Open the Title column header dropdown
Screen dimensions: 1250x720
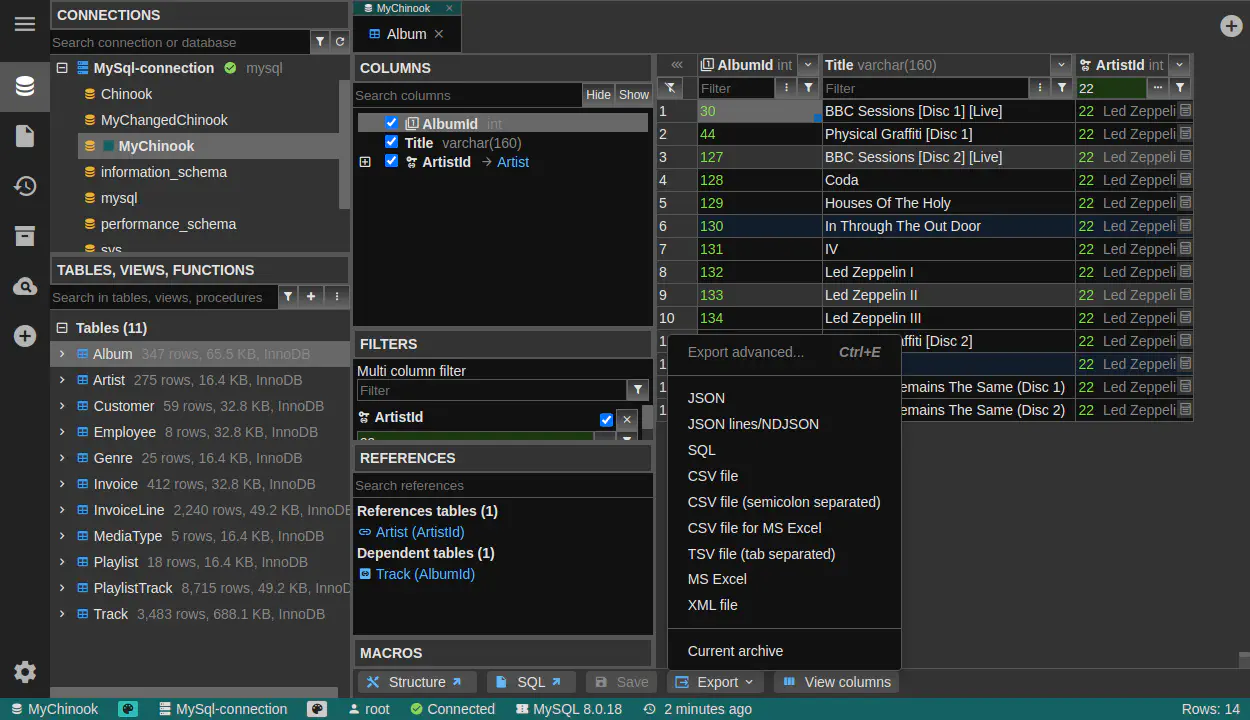tap(1060, 65)
